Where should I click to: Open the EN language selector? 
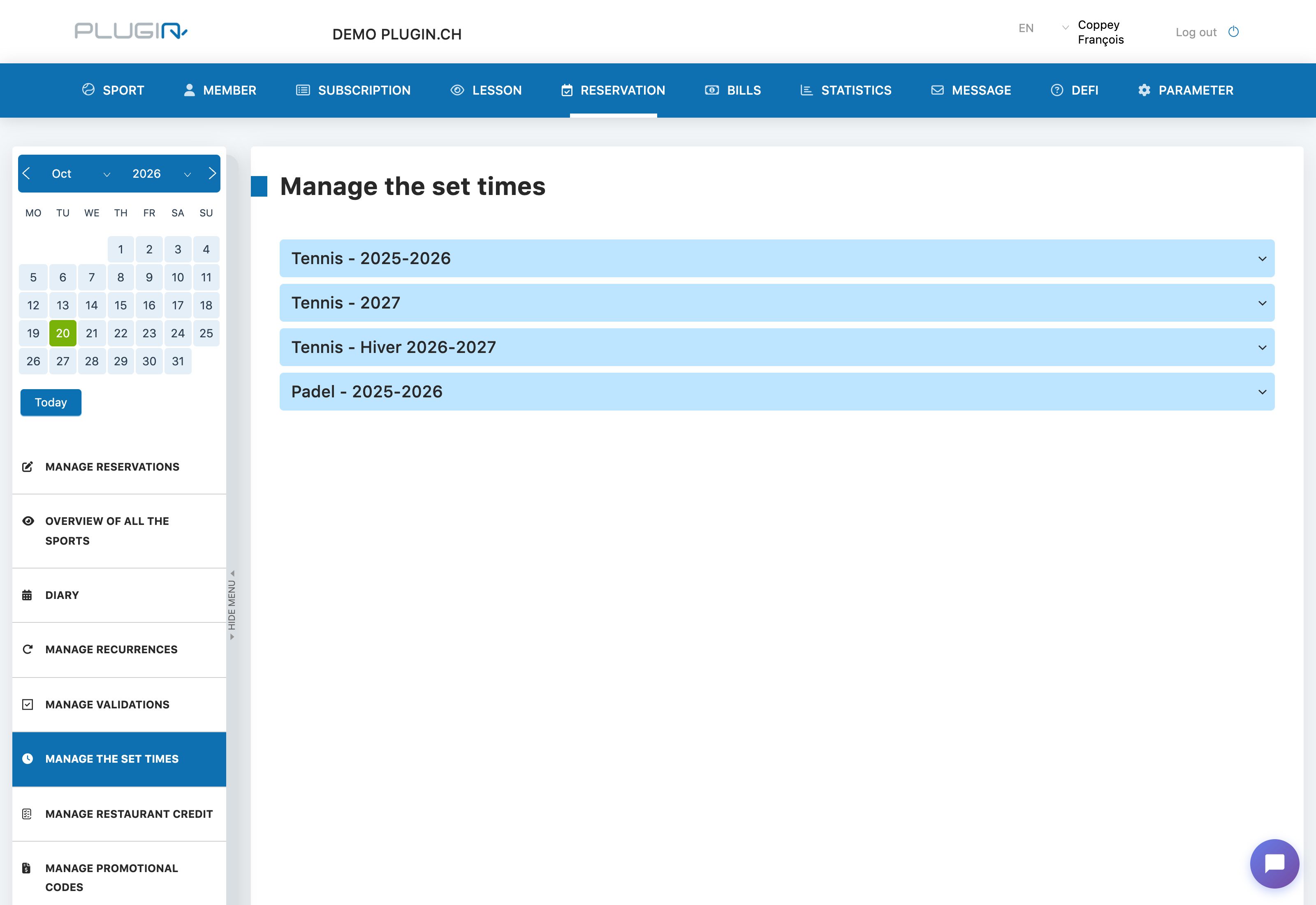coord(1043,28)
